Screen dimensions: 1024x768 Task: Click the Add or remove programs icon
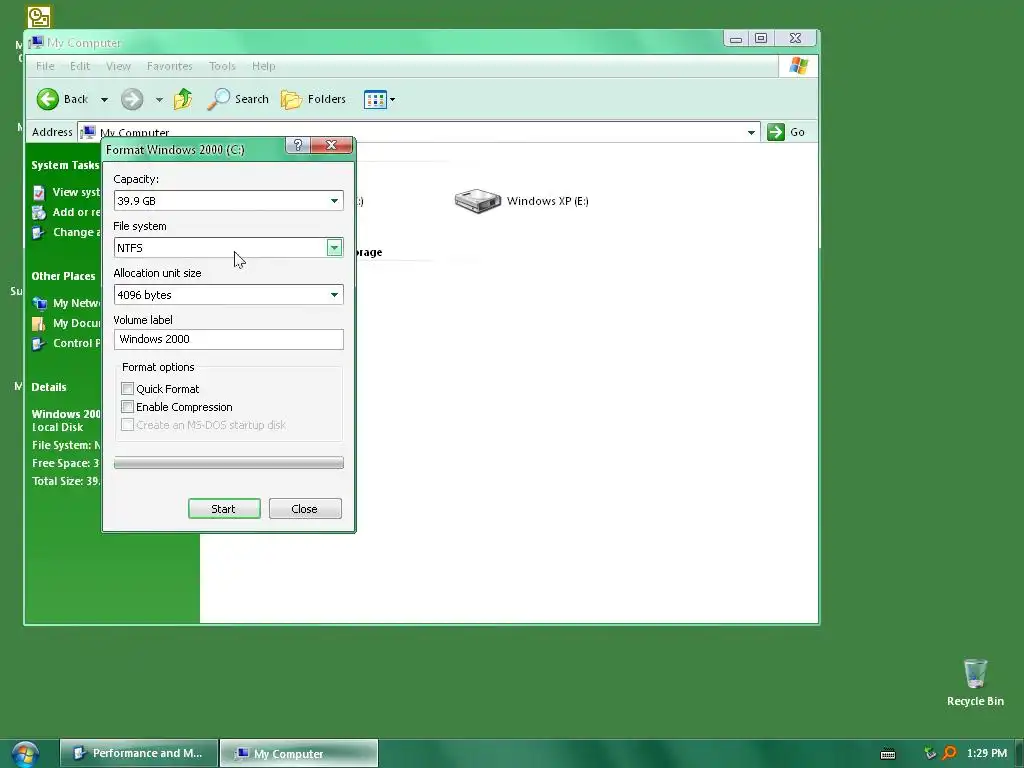39,212
